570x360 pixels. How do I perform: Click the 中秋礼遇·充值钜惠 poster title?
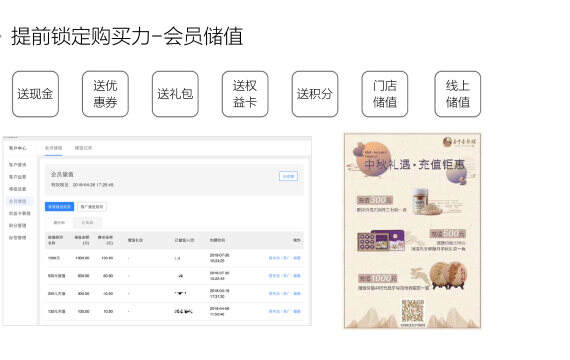pyautogui.click(x=415, y=165)
